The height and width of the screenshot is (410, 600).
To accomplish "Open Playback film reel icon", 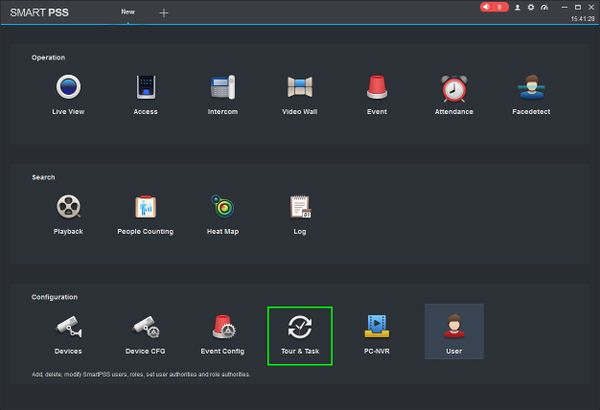I will (x=68, y=208).
